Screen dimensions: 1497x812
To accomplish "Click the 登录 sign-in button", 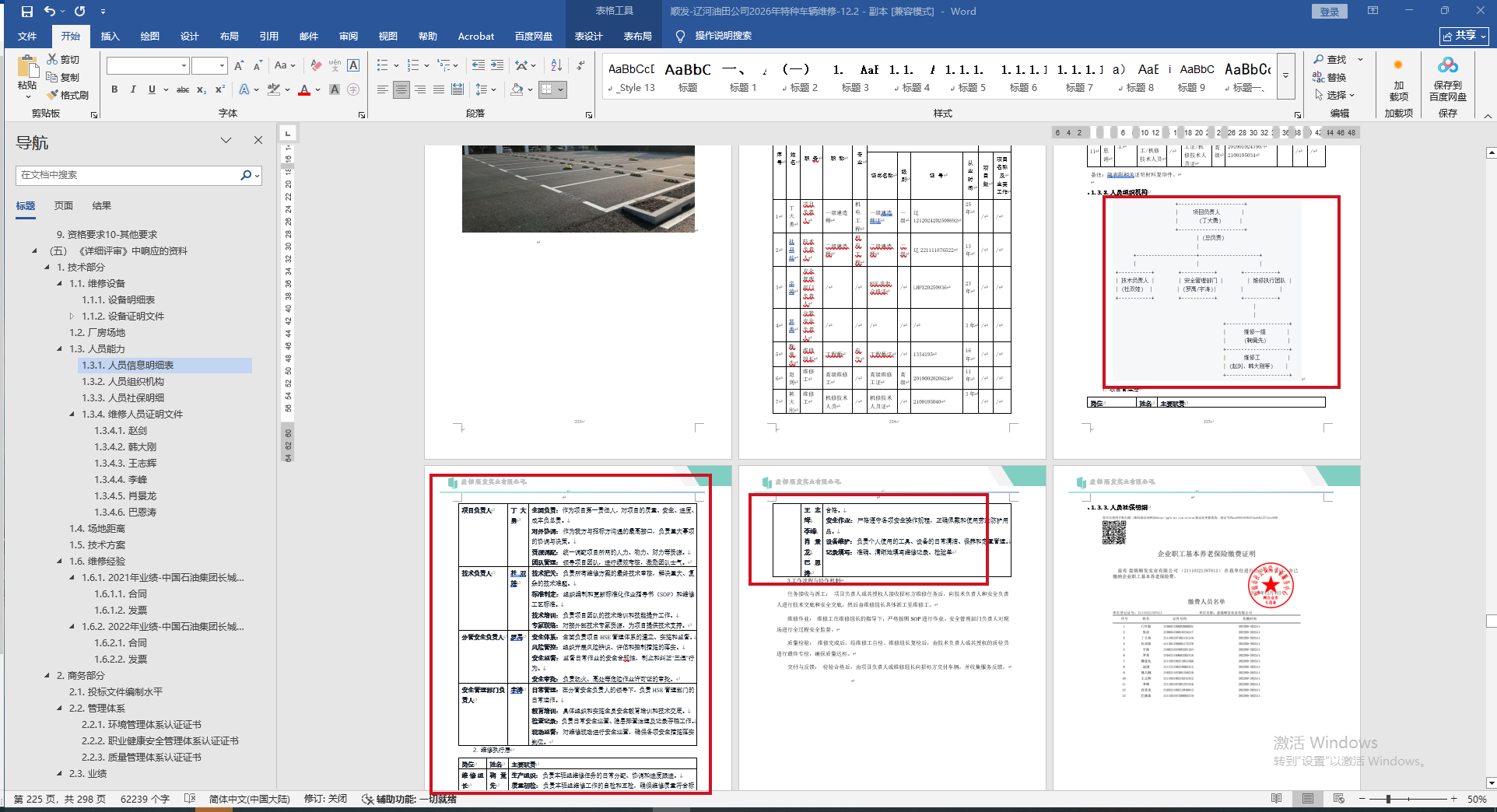I will pos(1330,12).
